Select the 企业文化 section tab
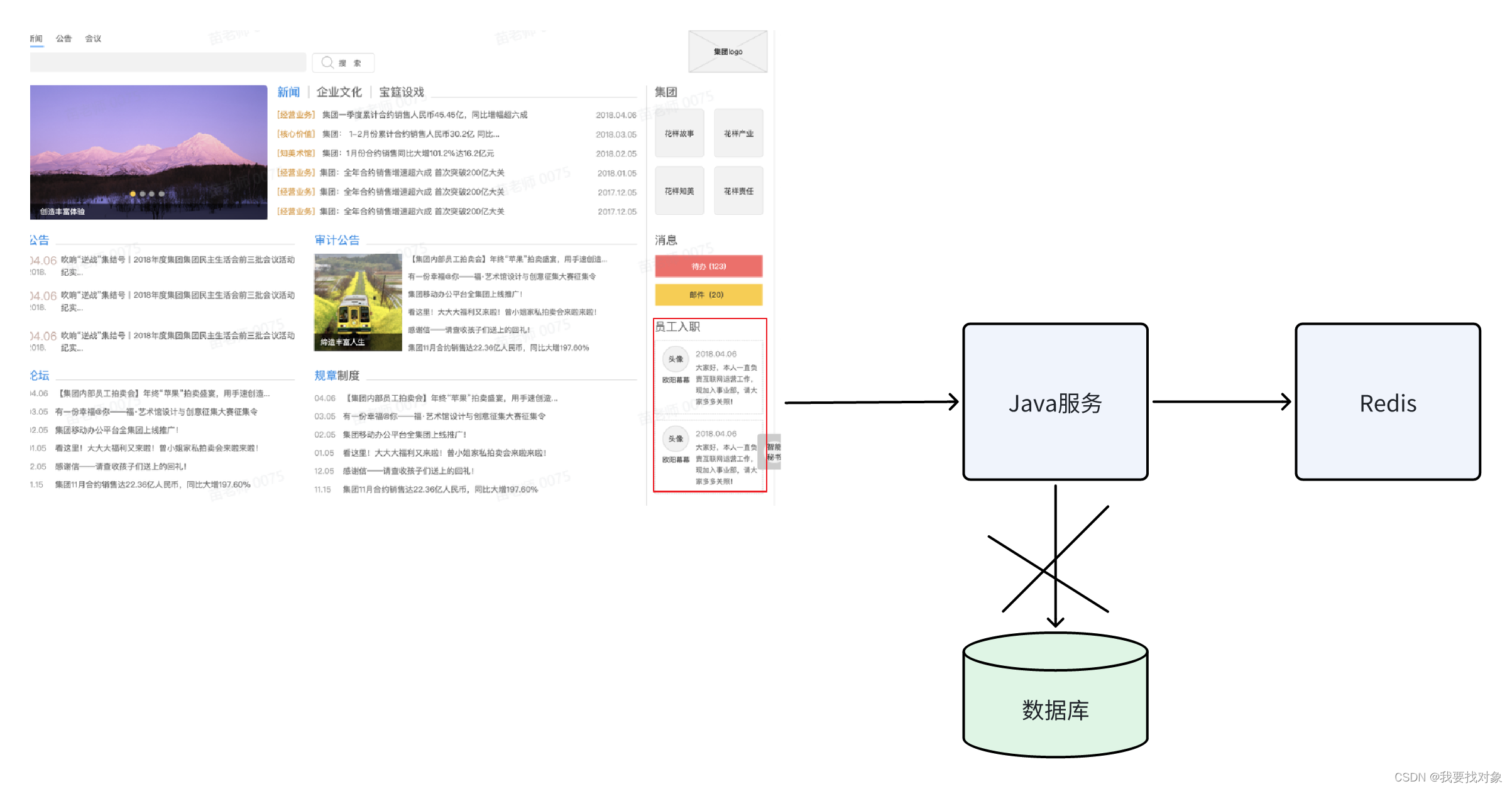This screenshot has width=1512, height=789. click(339, 92)
